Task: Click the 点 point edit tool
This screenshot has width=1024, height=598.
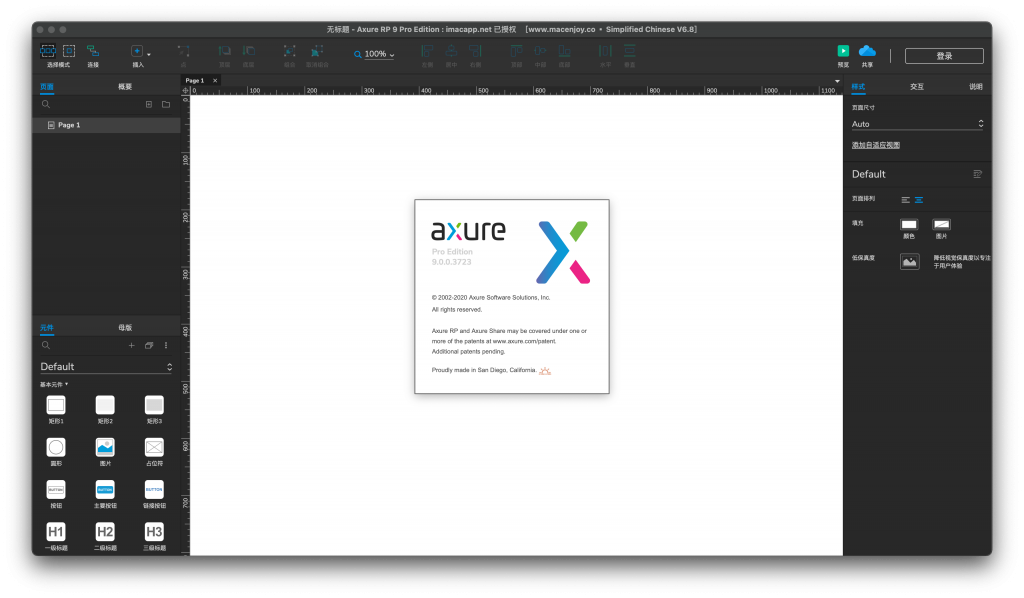Action: [184, 51]
